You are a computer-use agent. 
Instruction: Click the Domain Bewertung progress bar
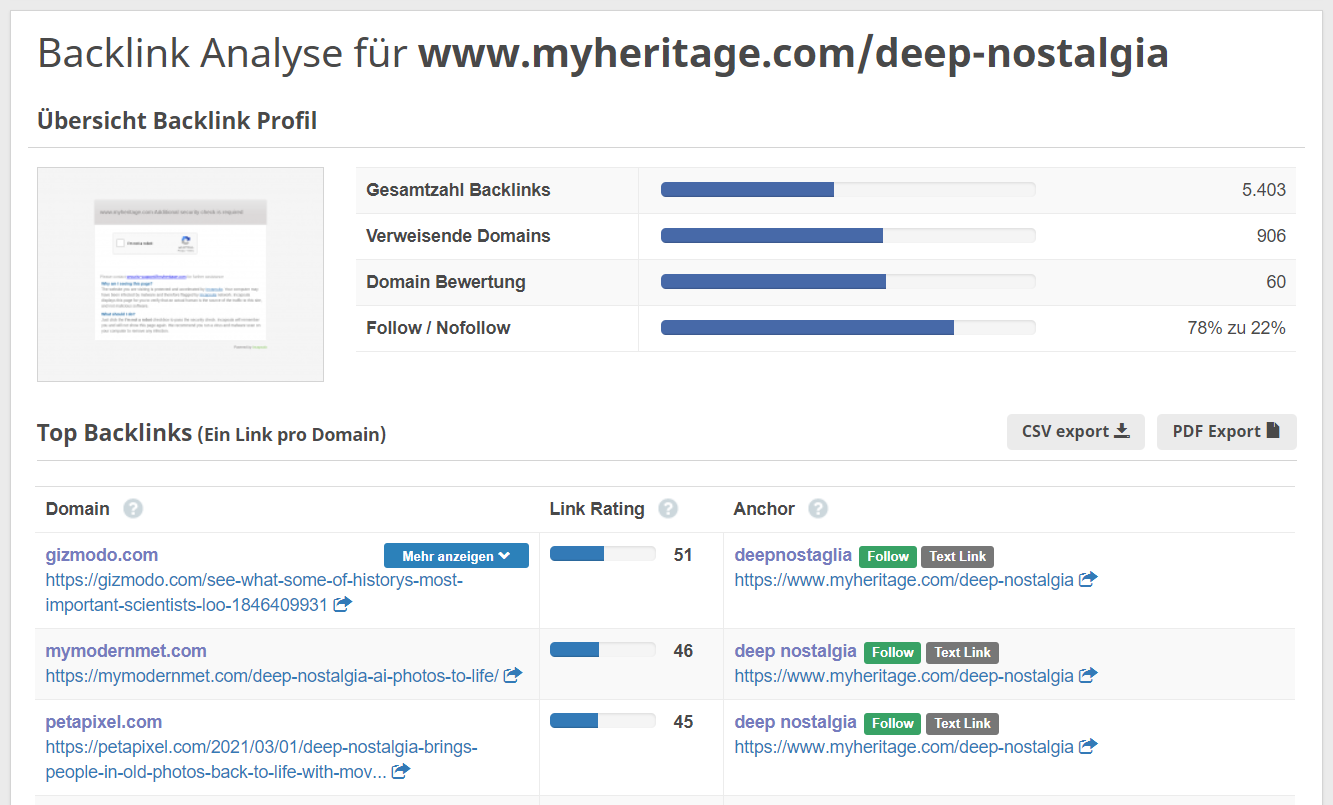click(x=848, y=282)
